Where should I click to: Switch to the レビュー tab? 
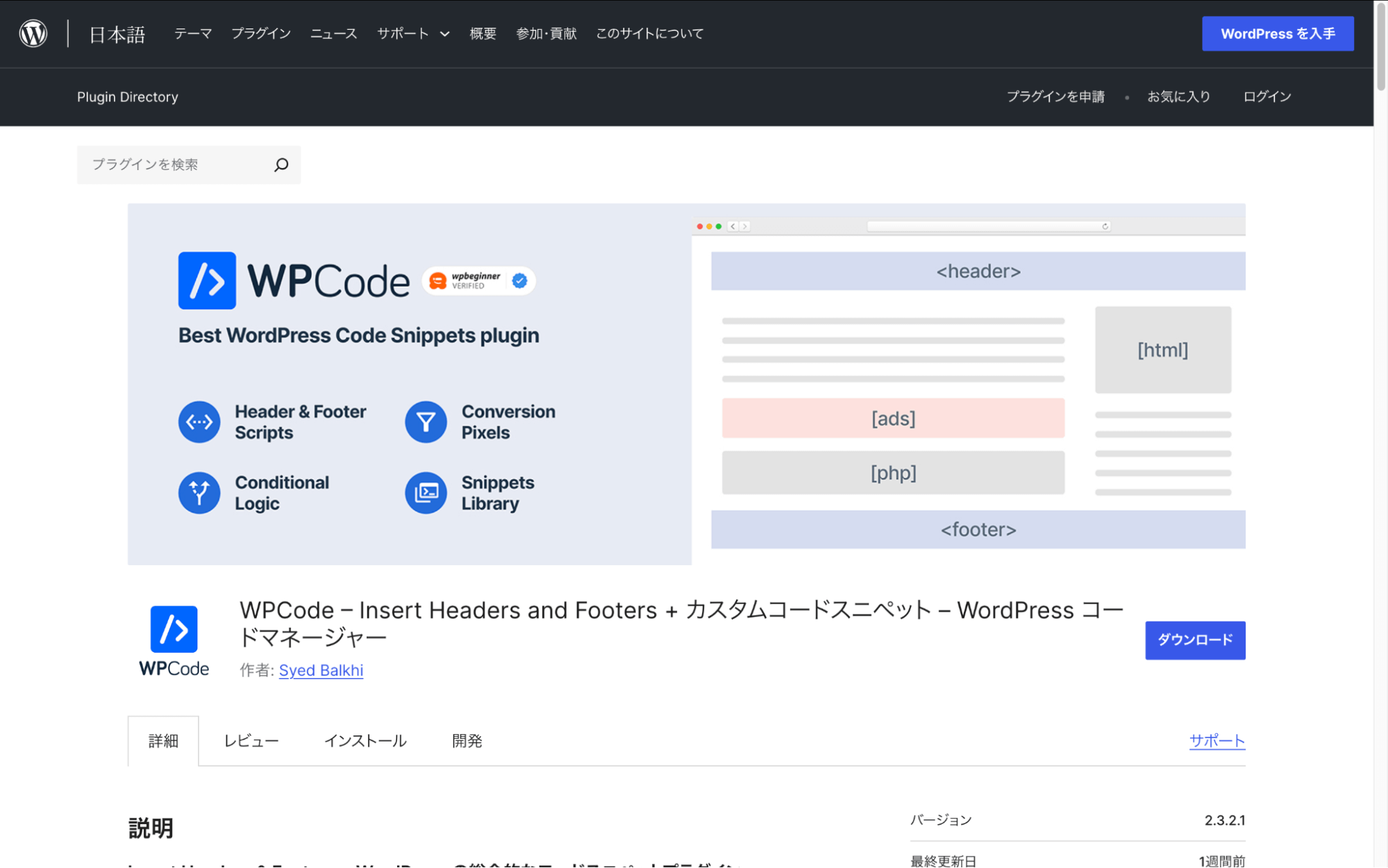click(251, 740)
